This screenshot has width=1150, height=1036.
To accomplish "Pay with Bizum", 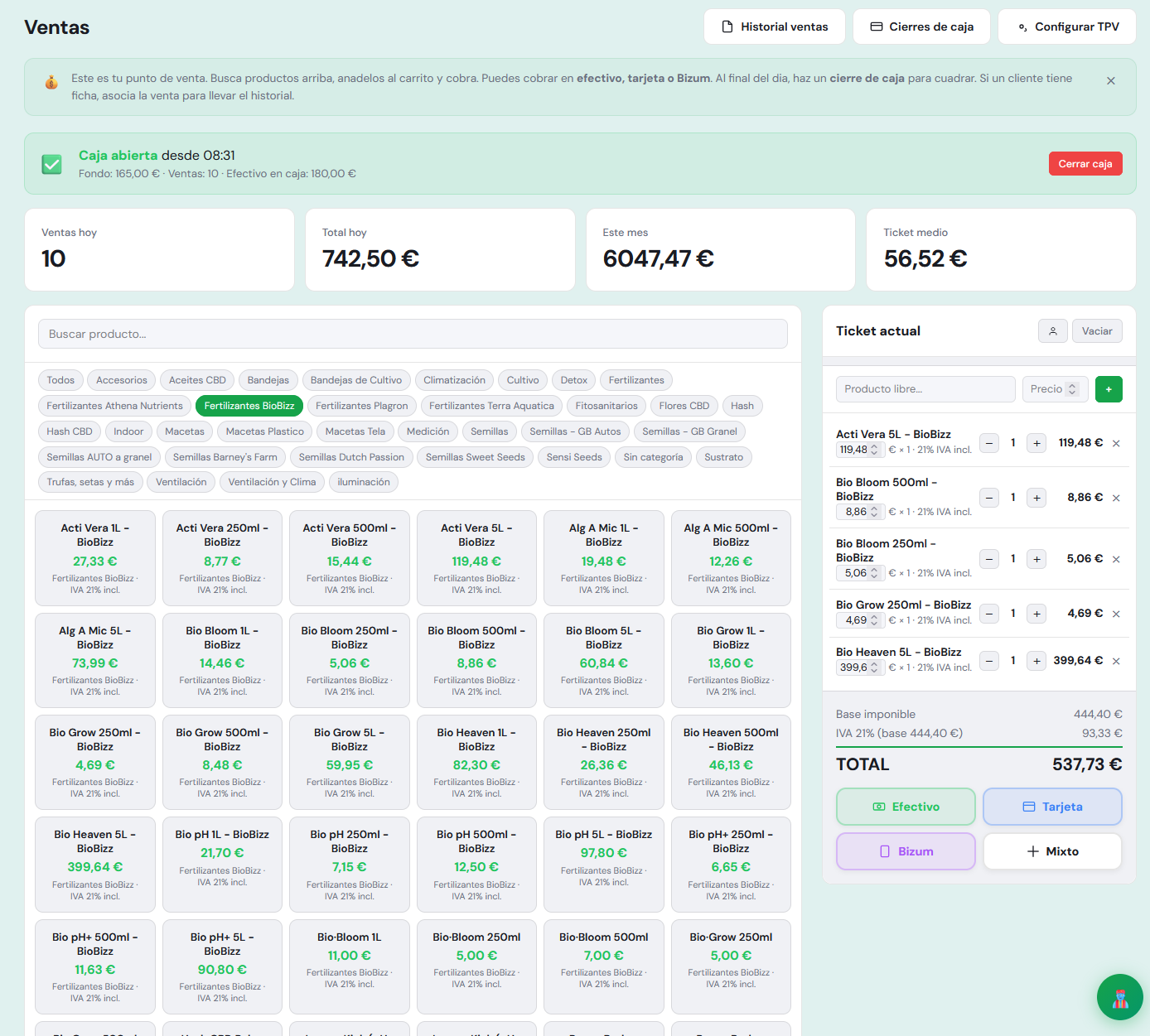I will [x=906, y=851].
